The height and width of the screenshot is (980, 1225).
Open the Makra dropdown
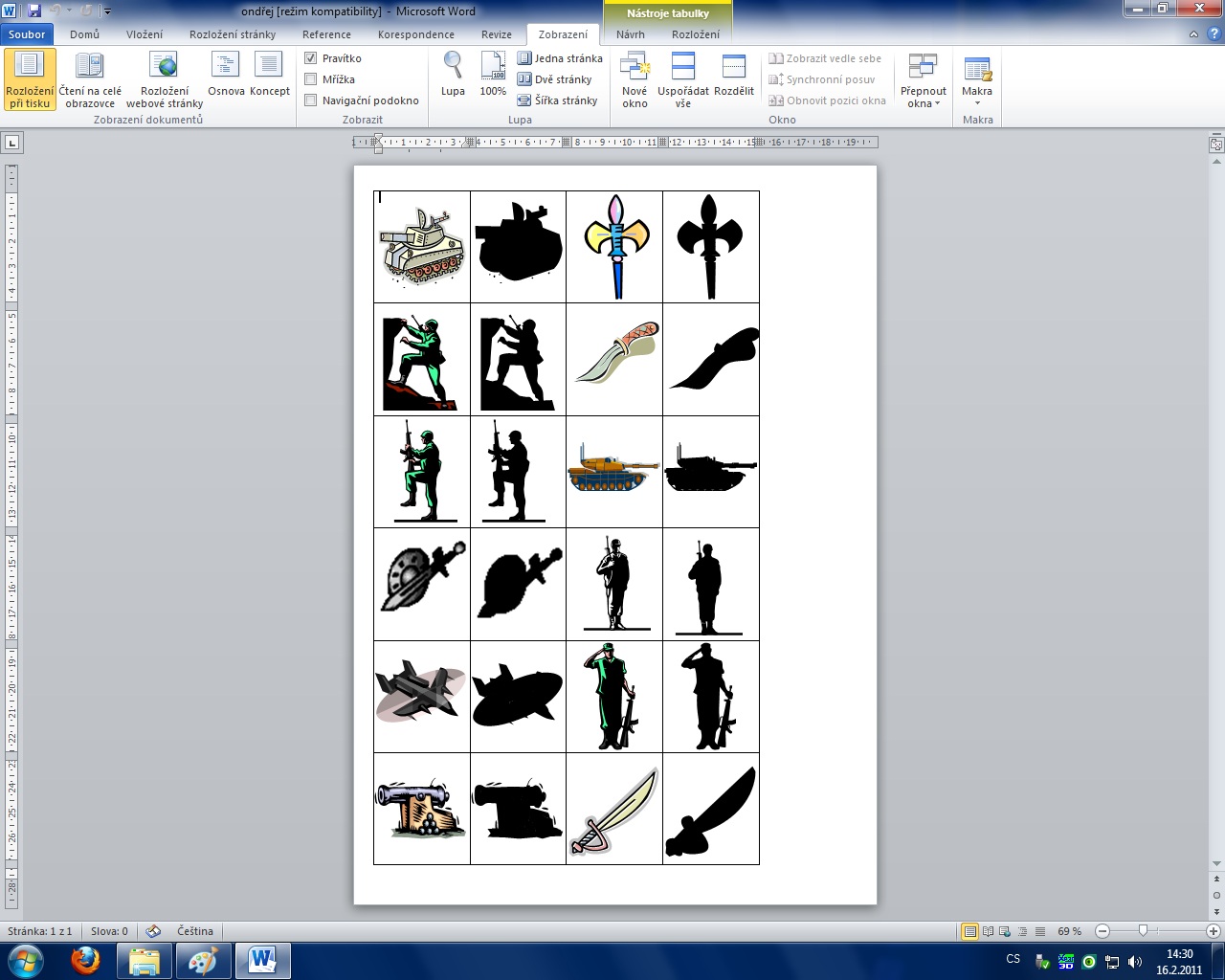pyautogui.click(x=977, y=80)
